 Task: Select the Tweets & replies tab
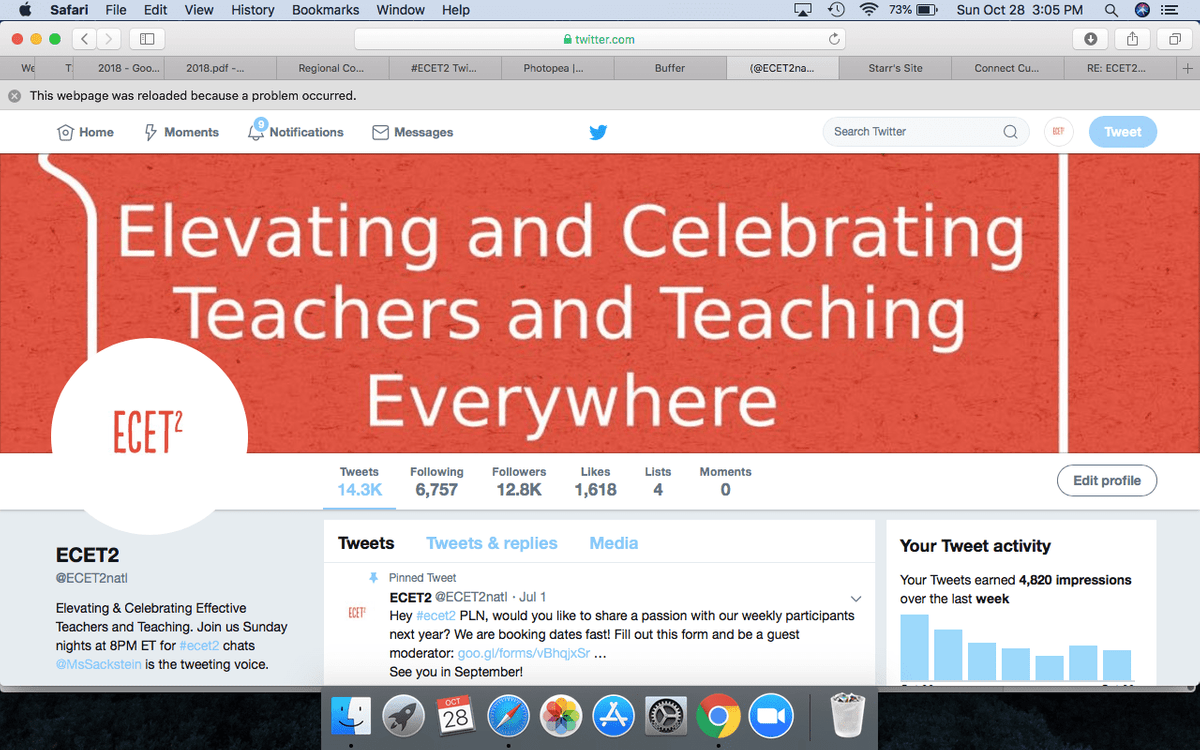click(x=491, y=543)
